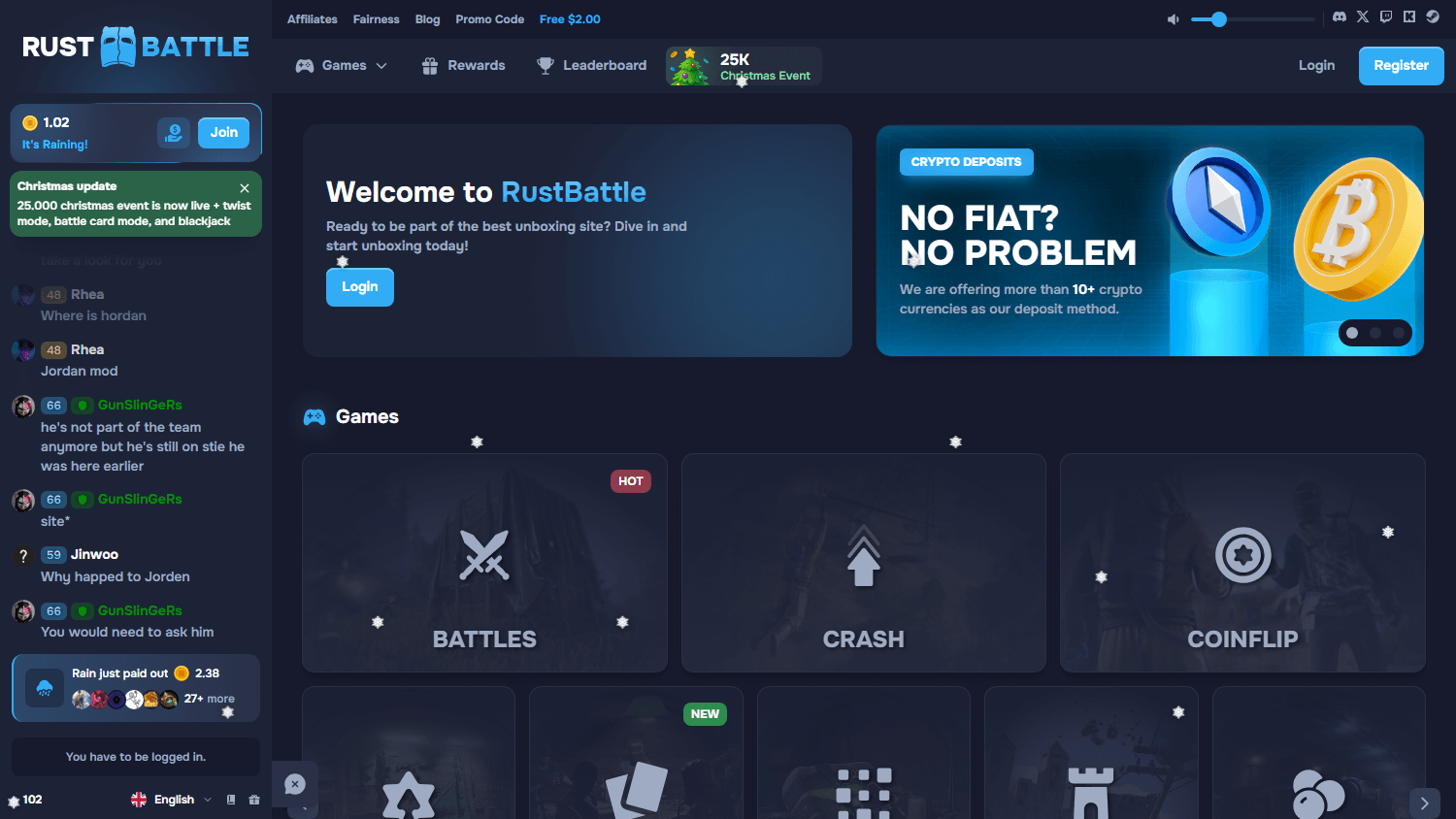Image resolution: width=1456 pixels, height=819 pixels.
Task: Mute the site sound via speaker icon
Action: tap(1173, 17)
